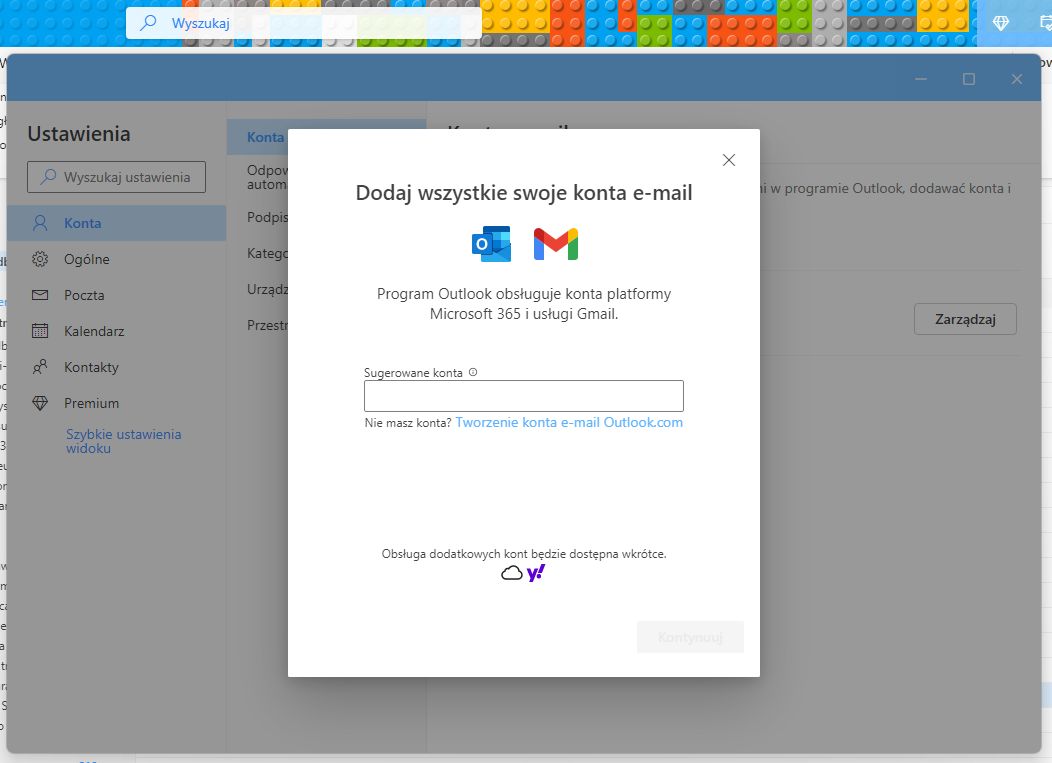Click the magnifier icon in top search bar
Image resolution: width=1052 pixels, height=763 pixels.
tap(148, 23)
